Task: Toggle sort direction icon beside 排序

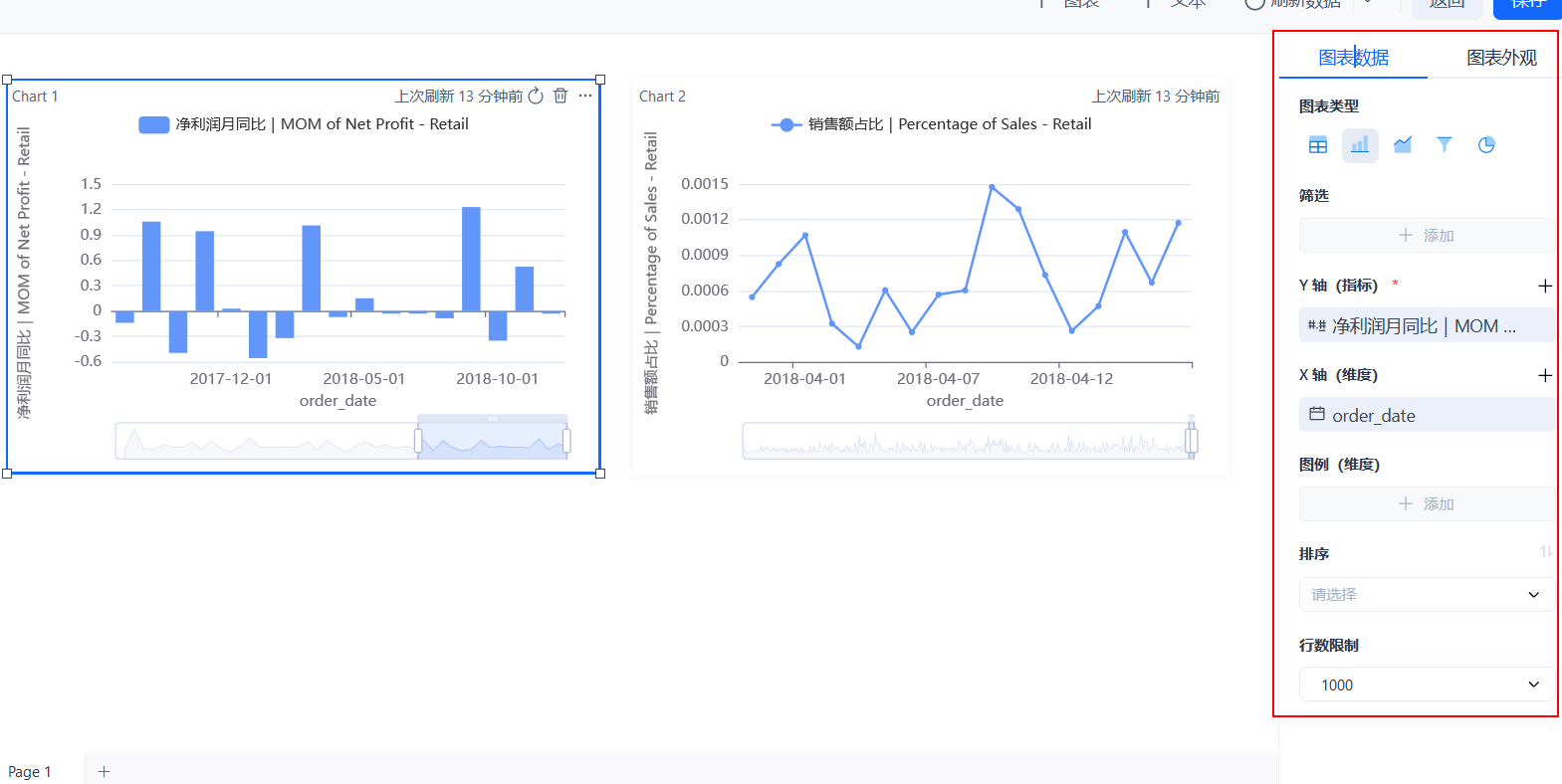Action: [1545, 551]
